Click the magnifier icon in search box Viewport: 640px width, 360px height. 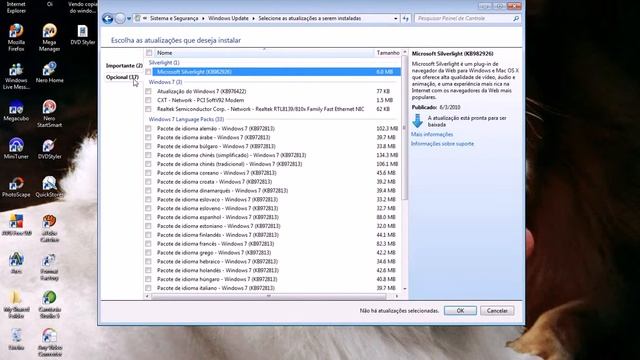pos(516,18)
